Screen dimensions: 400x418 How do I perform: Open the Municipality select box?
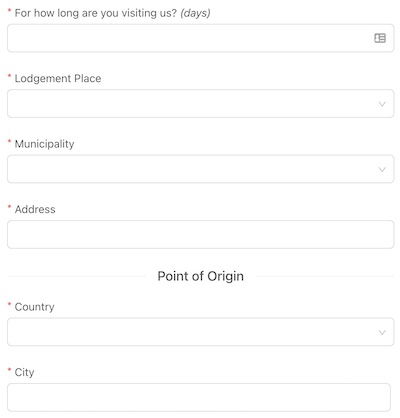point(200,169)
